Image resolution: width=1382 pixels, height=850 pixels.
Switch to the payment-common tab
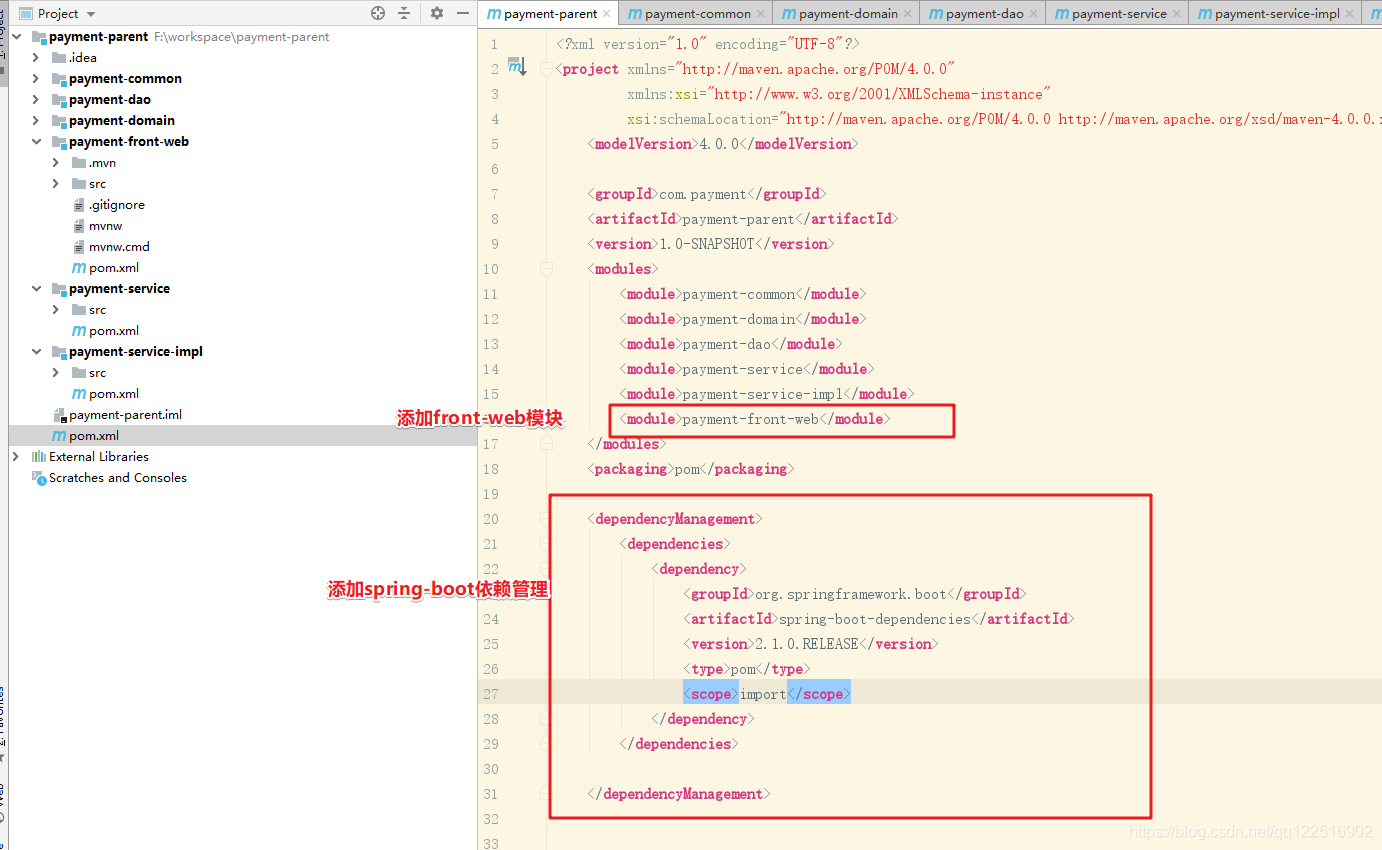pyautogui.click(x=696, y=14)
